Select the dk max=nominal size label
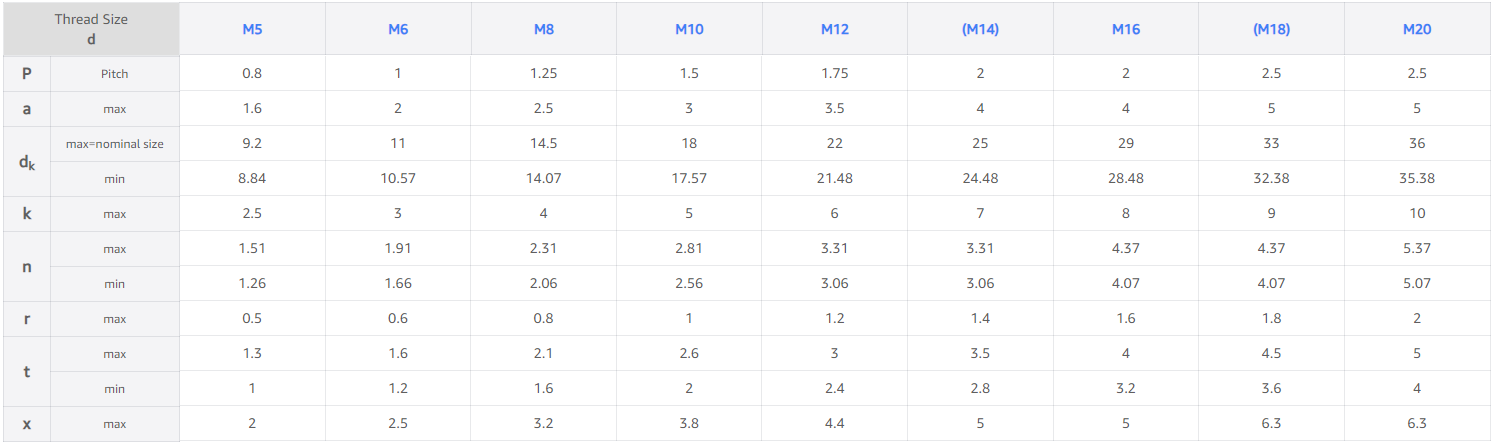The width and height of the screenshot is (1492, 442). click(x=115, y=144)
